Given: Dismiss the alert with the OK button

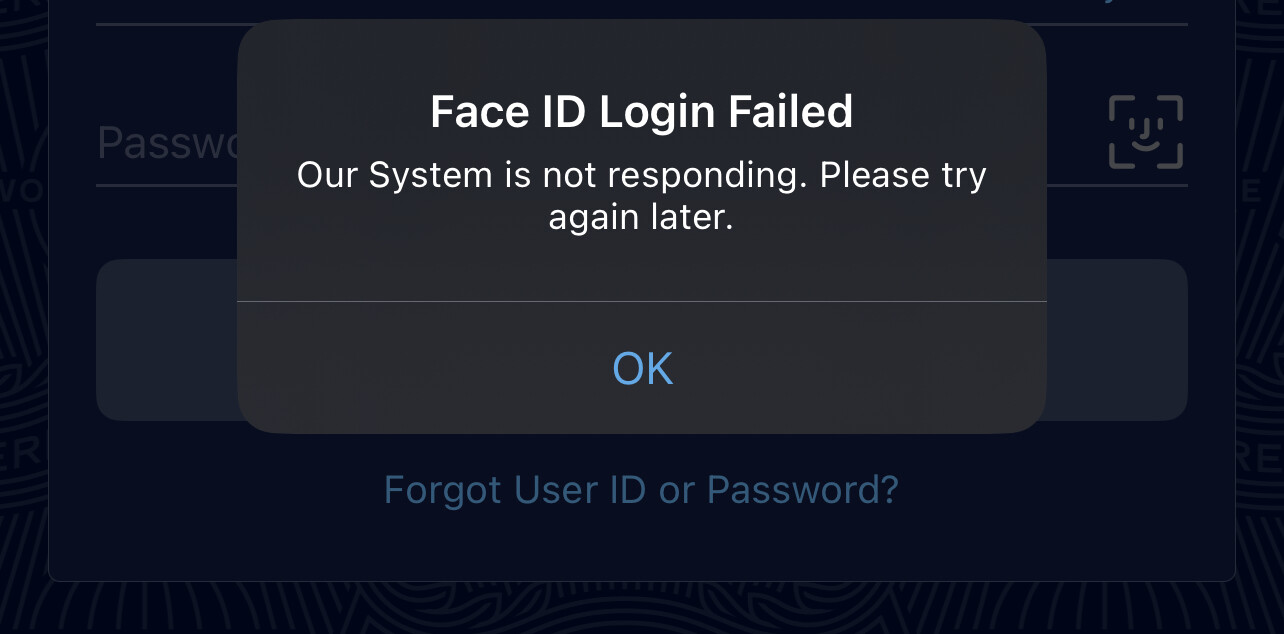Looking at the screenshot, I should click(x=642, y=368).
